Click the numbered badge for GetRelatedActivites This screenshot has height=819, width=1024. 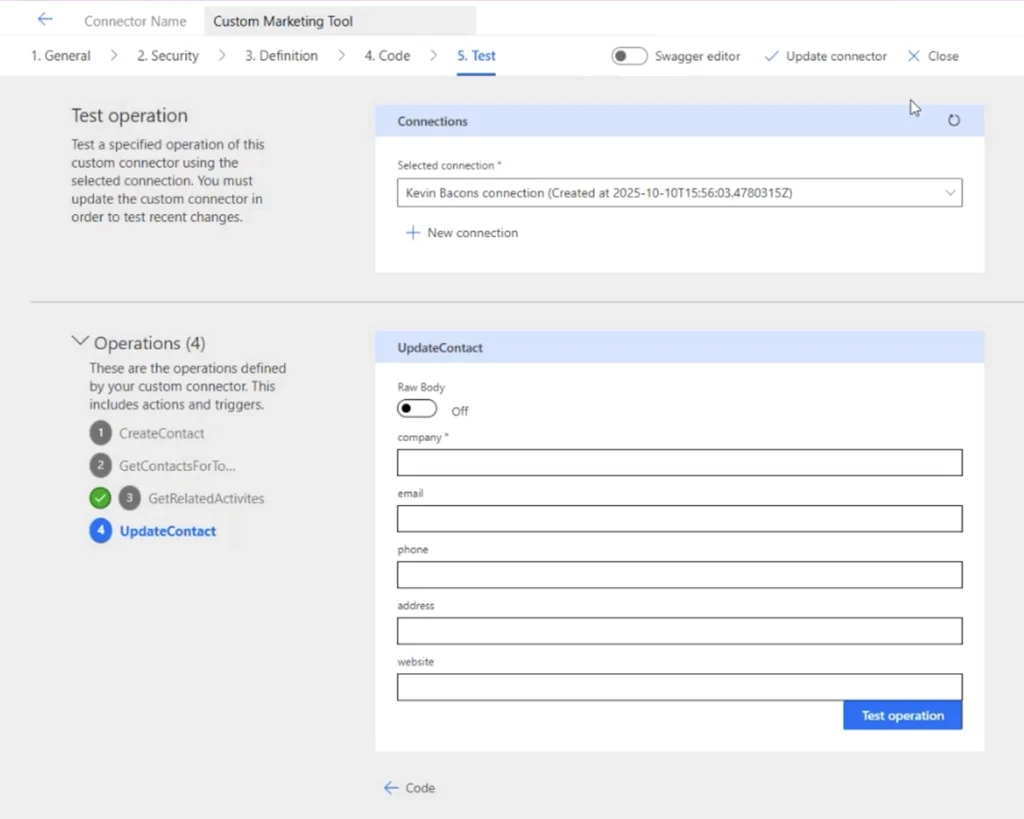(x=129, y=498)
